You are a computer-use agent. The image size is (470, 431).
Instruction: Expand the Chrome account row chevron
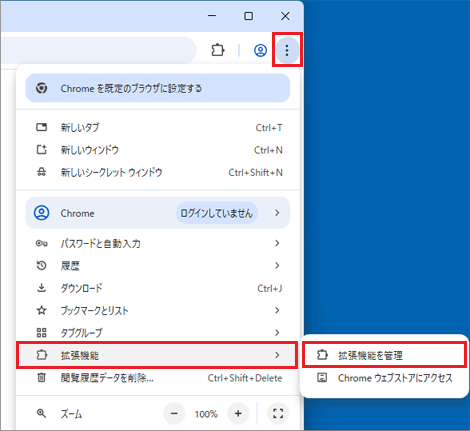point(277,213)
